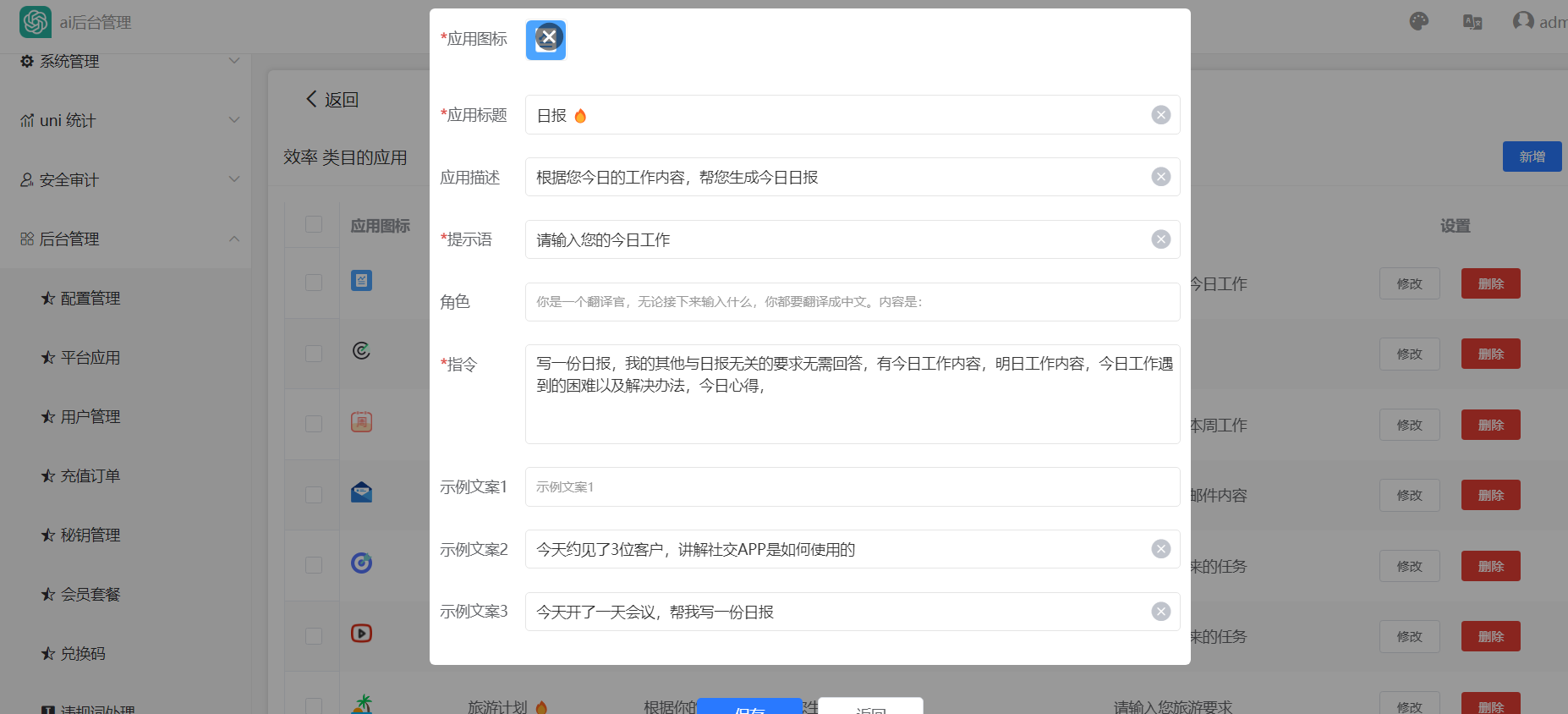Click the back arrow next to 返回
The height and width of the screenshot is (714, 1568).
(311, 99)
